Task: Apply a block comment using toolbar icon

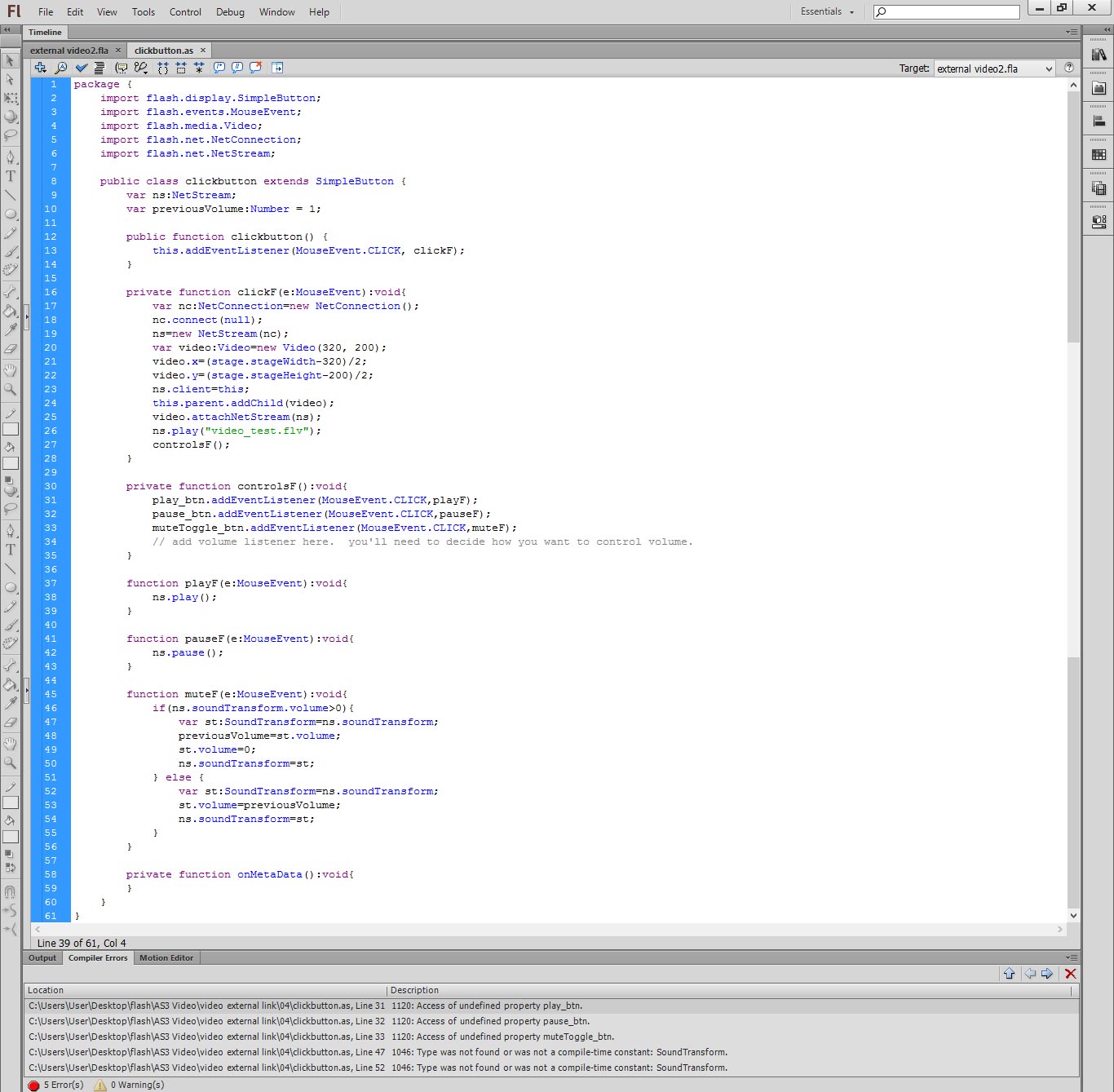Action: click(219, 68)
